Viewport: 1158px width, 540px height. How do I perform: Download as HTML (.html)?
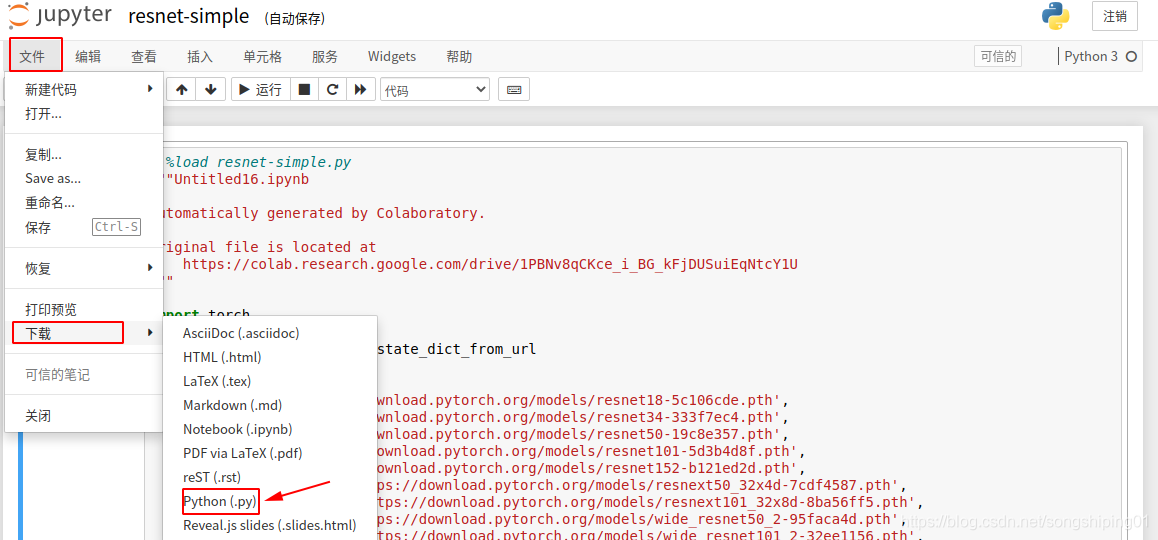coord(270,357)
